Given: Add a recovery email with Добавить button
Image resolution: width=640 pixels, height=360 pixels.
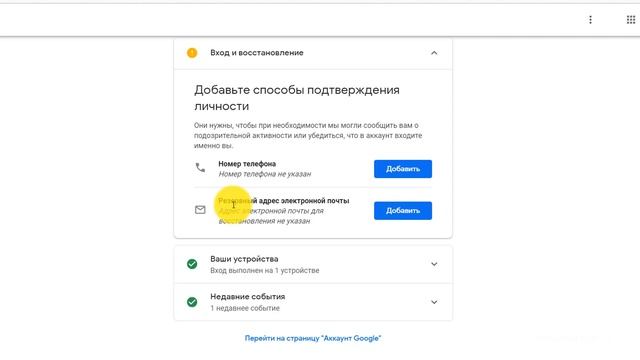Looking at the screenshot, I should click(403, 211).
